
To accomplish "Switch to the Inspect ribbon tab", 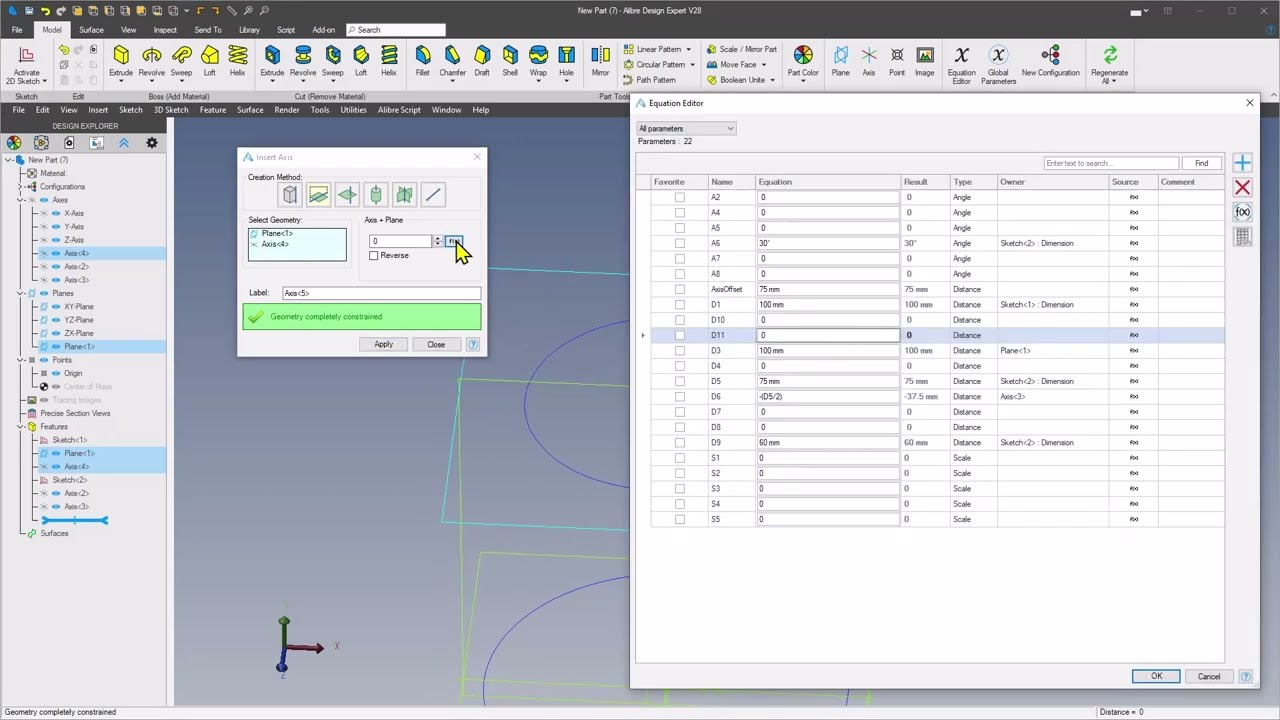I will [165, 29].
